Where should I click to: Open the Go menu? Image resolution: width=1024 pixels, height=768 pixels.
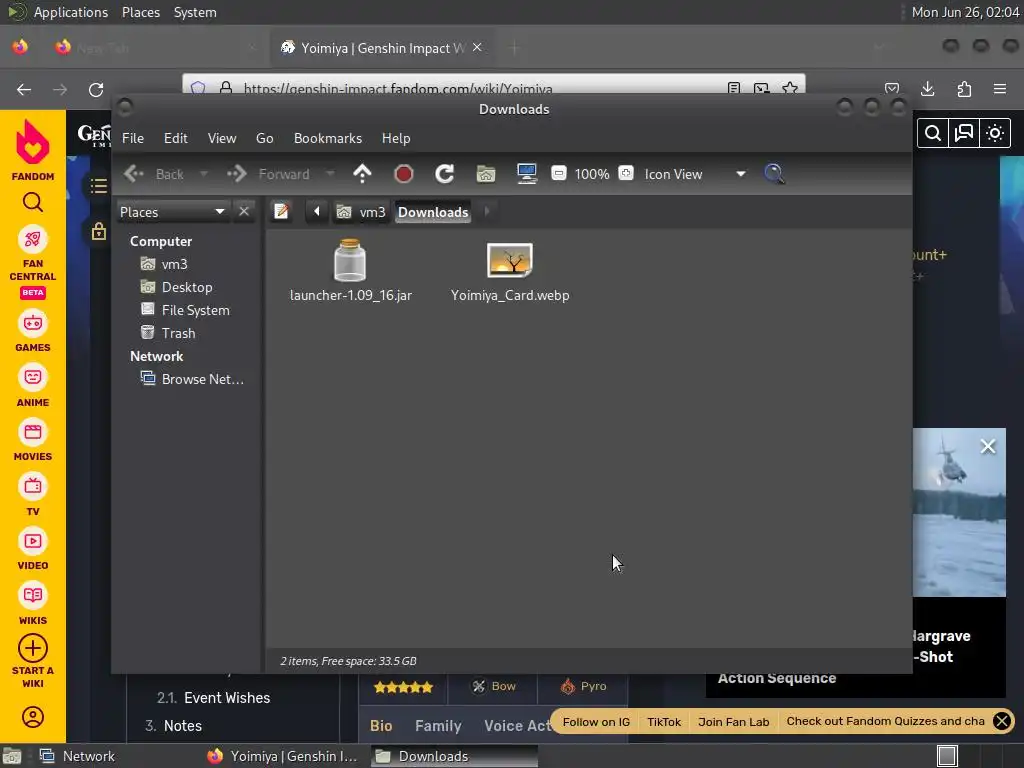(264, 138)
